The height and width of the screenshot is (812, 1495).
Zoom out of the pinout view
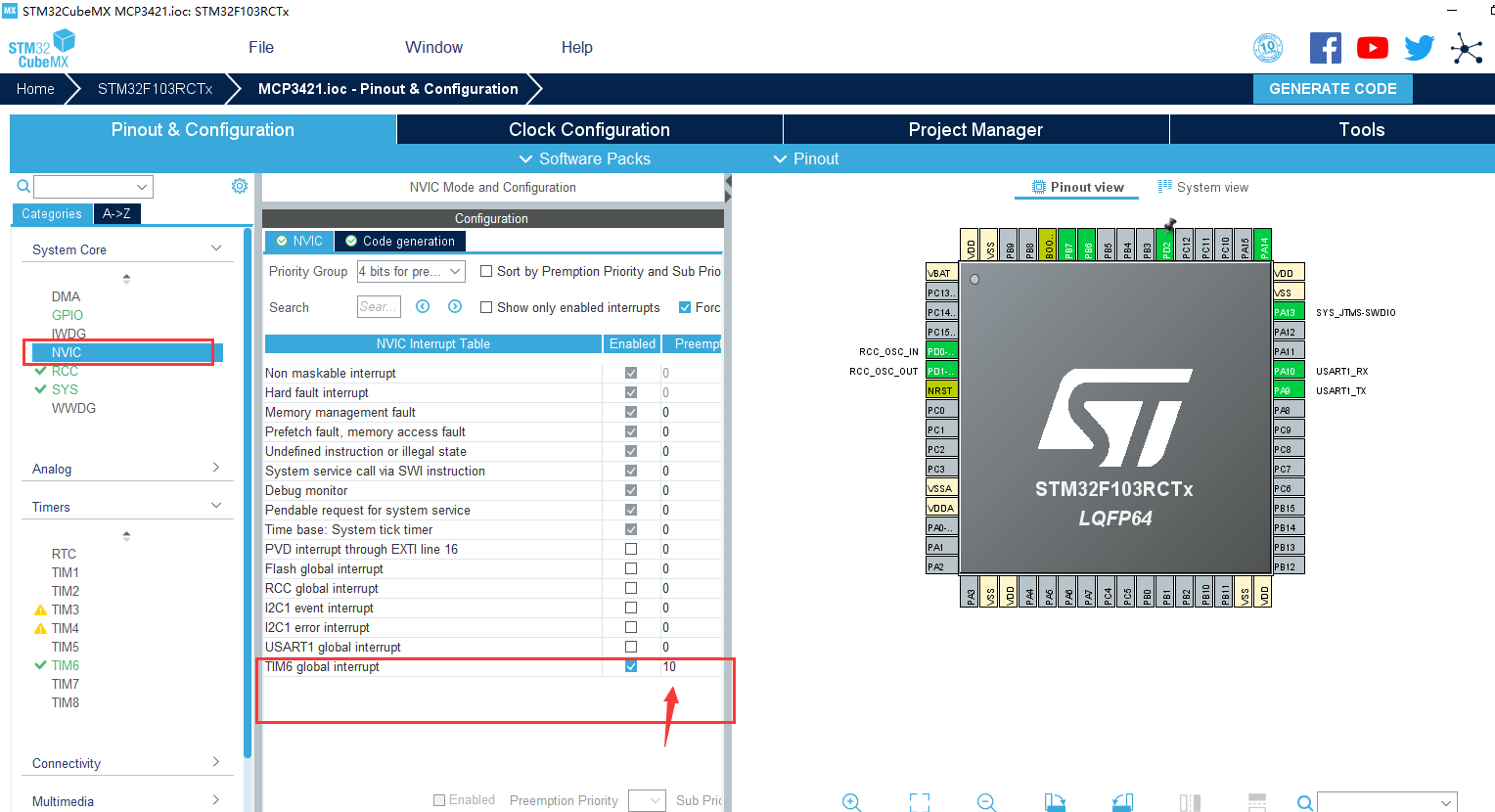click(x=986, y=802)
